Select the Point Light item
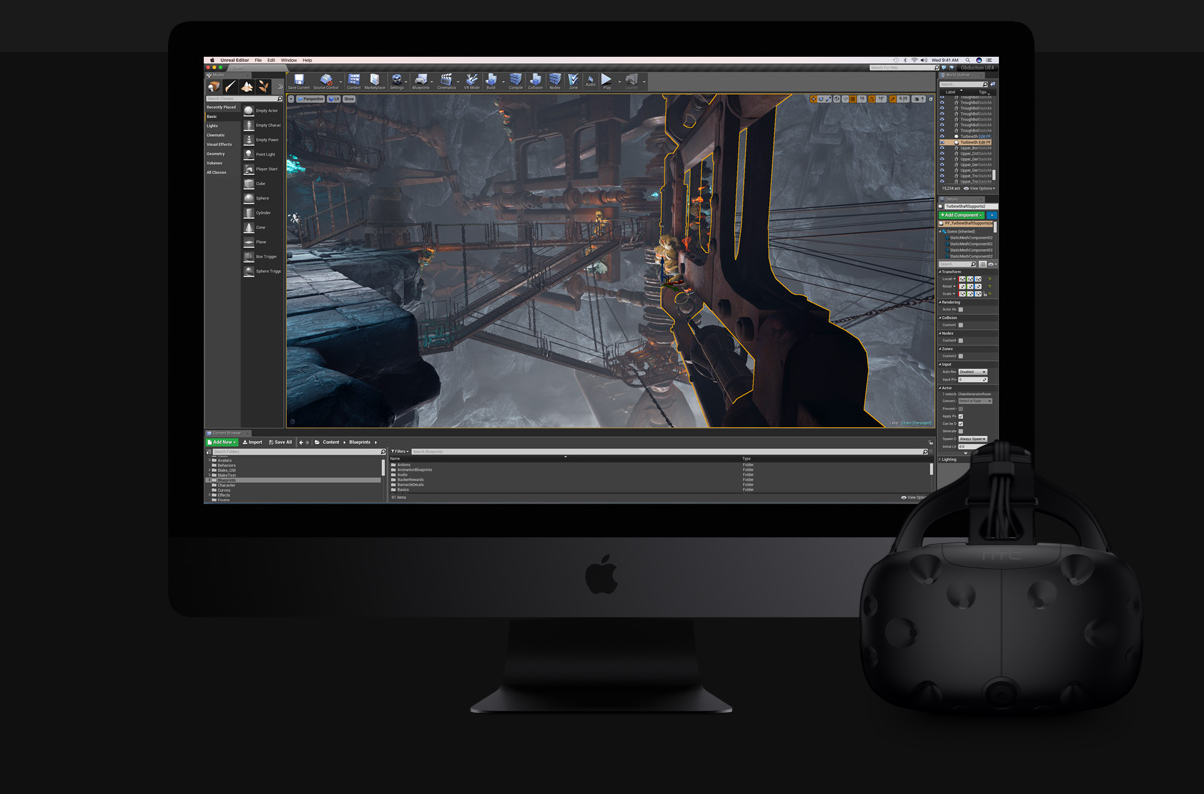The image size is (1204, 794). coord(264,154)
